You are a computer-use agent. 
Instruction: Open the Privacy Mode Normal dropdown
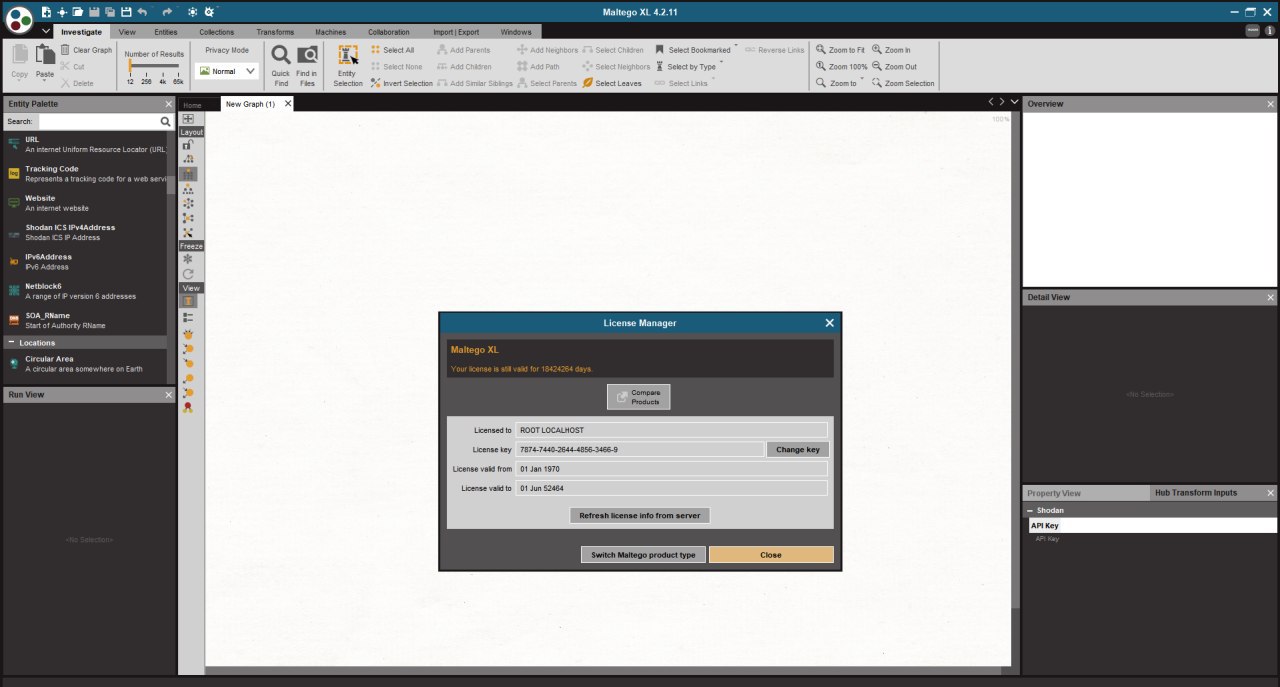[x=227, y=71]
